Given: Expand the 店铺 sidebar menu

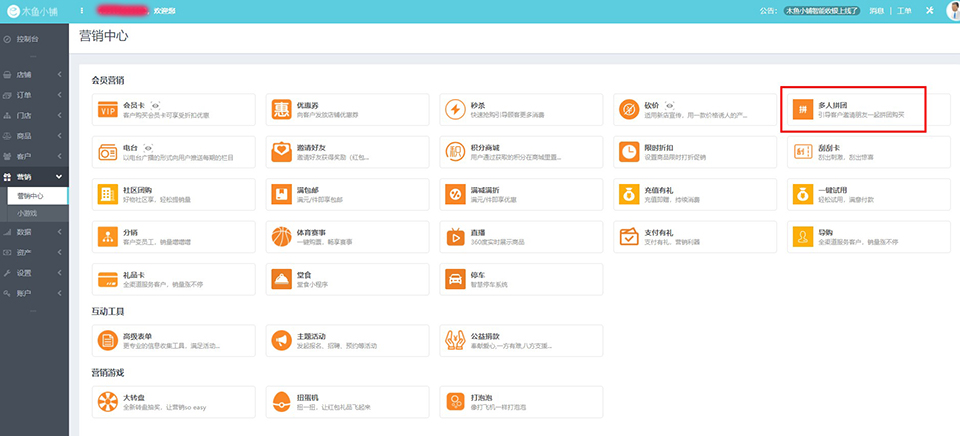Looking at the screenshot, I should coord(33,75).
